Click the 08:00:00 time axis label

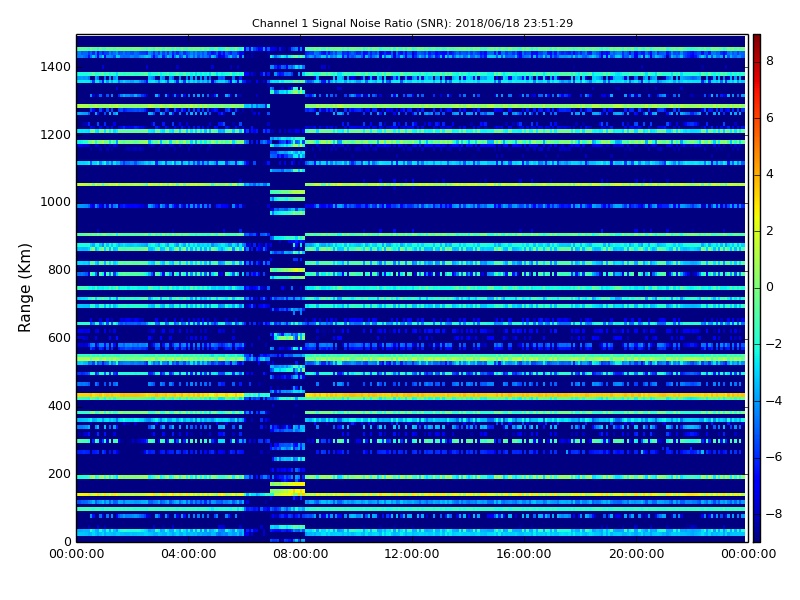(x=301, y=554)
